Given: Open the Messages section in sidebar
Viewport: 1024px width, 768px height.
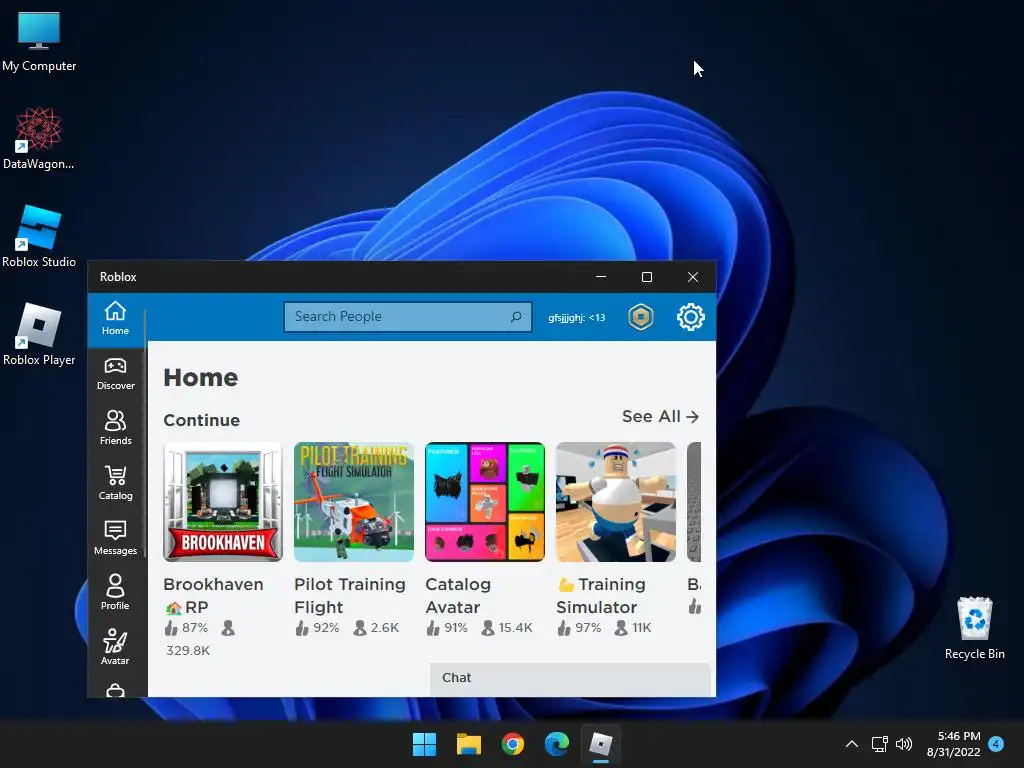Looking at the screenshot, I should click(x=116, y=538).
